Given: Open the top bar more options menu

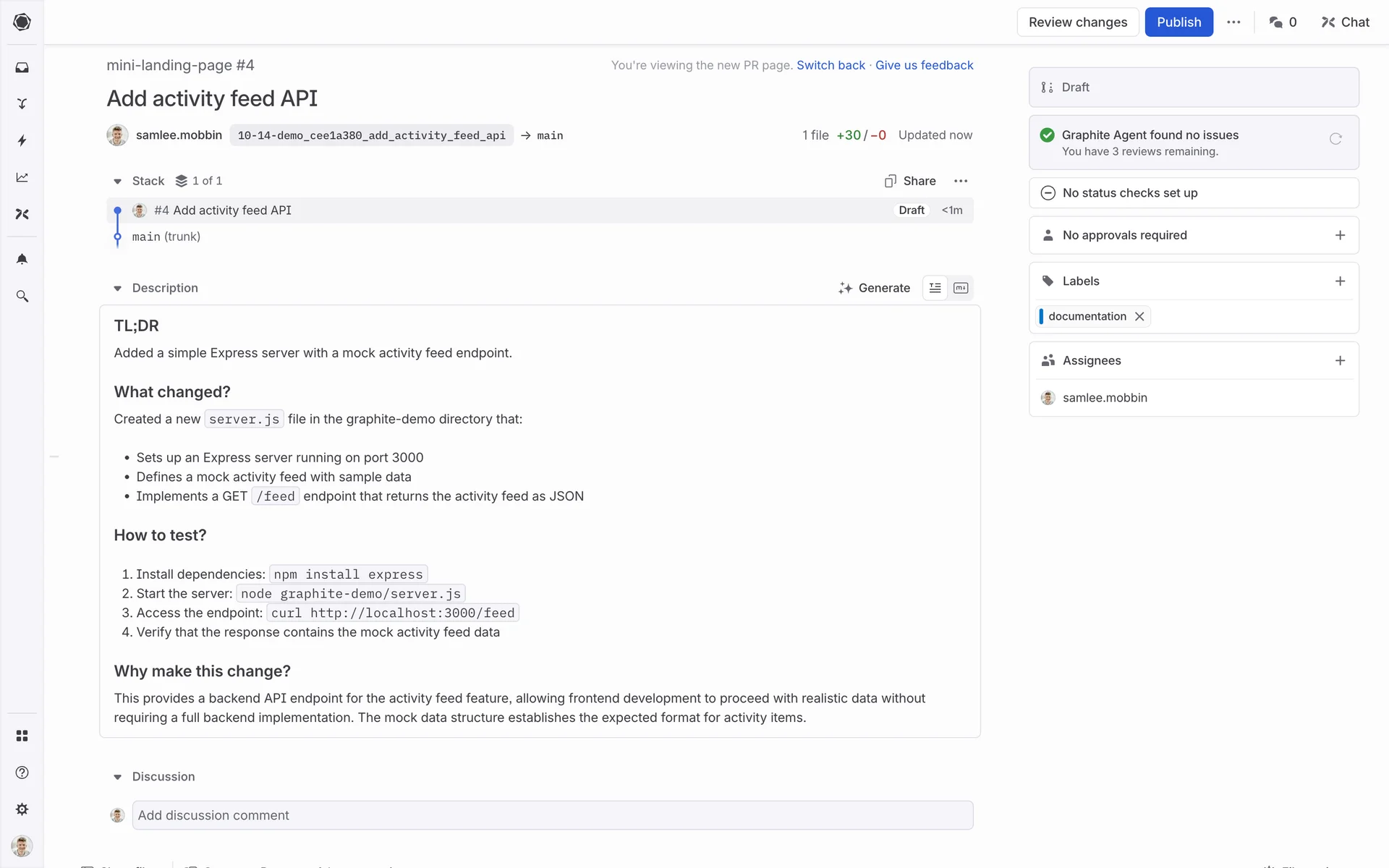Looking at the screenshot, I should (x=1233, y=22).
